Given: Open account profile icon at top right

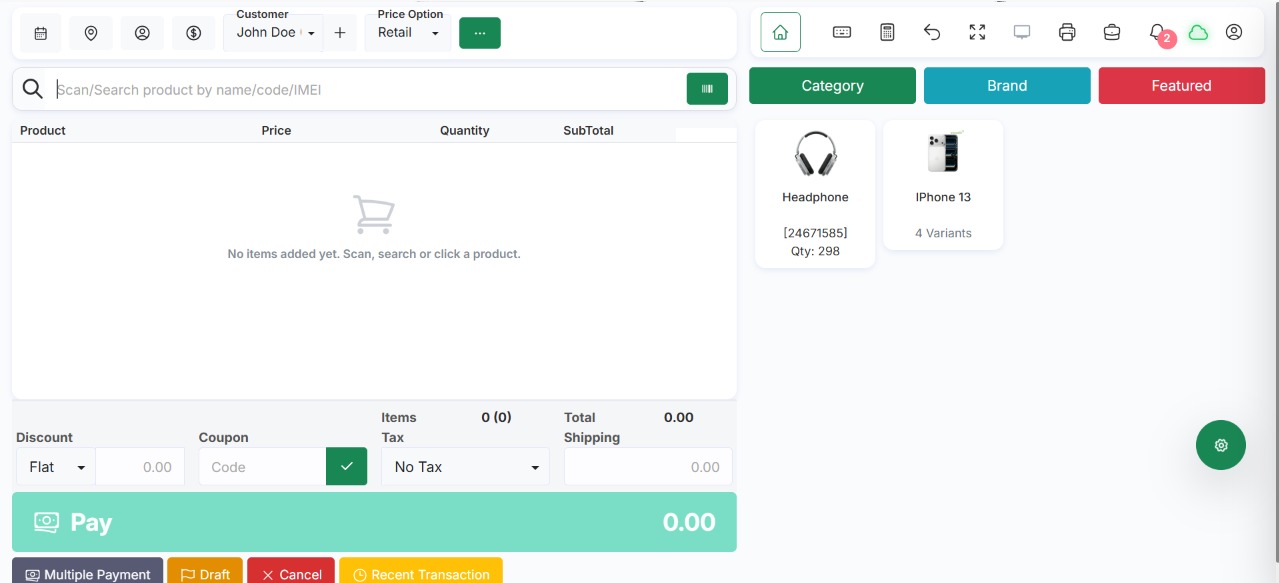Looking at the screenshot, I should (x=1234, y=32).
